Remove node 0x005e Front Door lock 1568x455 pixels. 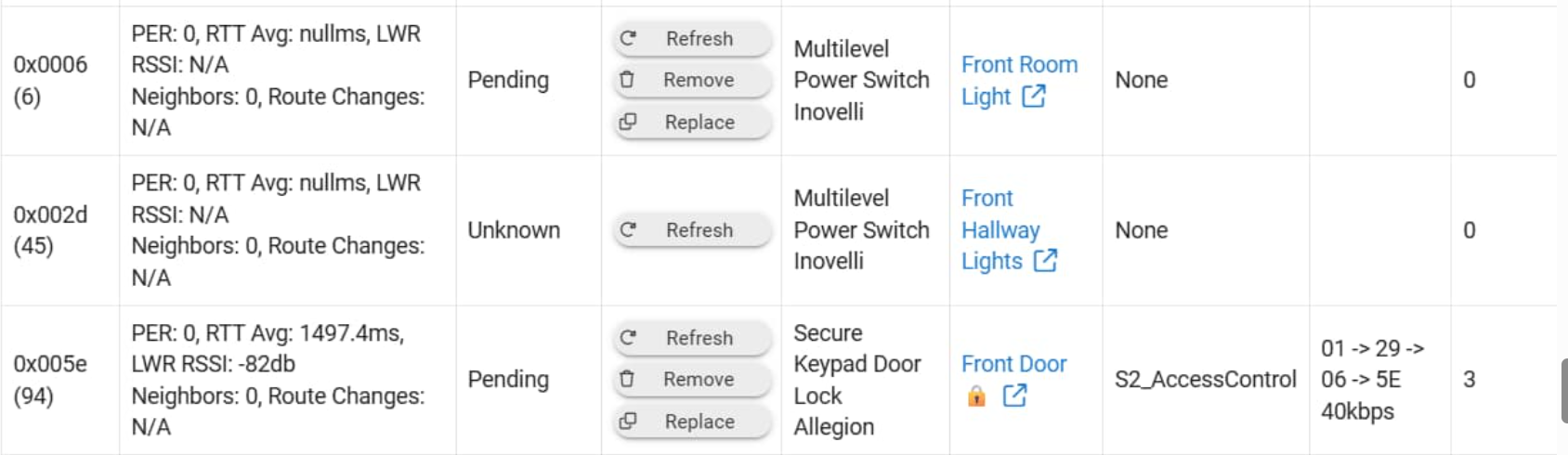(692, 380)
